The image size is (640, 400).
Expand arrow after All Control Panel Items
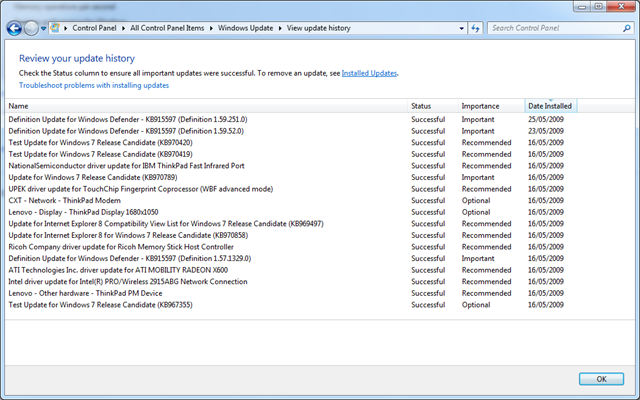click(x=211, y=28)
